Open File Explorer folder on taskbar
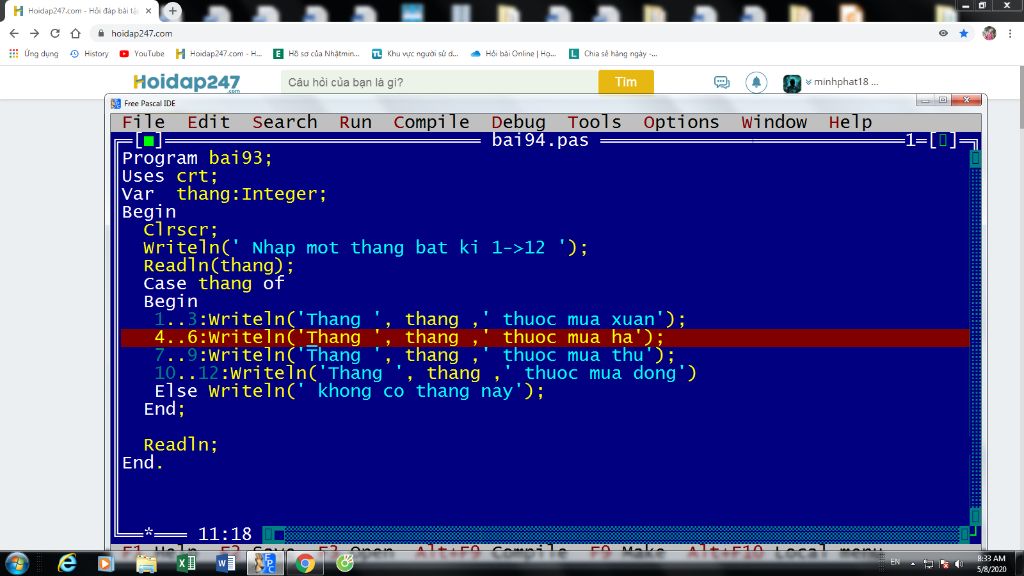Screen dimensions: 1024x576 click(x=146, y=563)
